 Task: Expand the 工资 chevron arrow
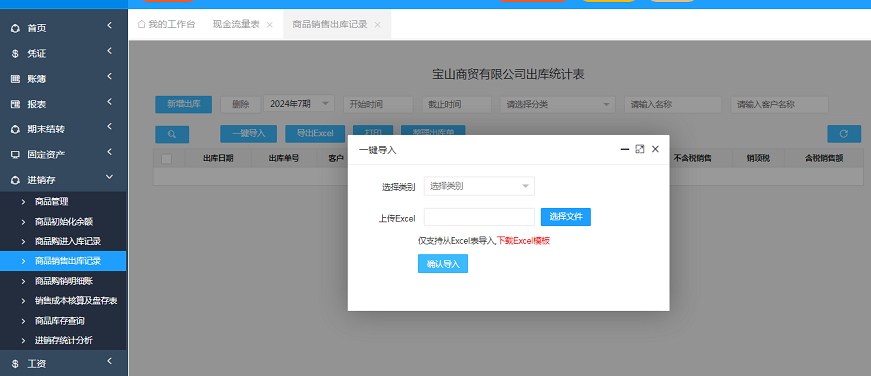(x=109, y=362)
